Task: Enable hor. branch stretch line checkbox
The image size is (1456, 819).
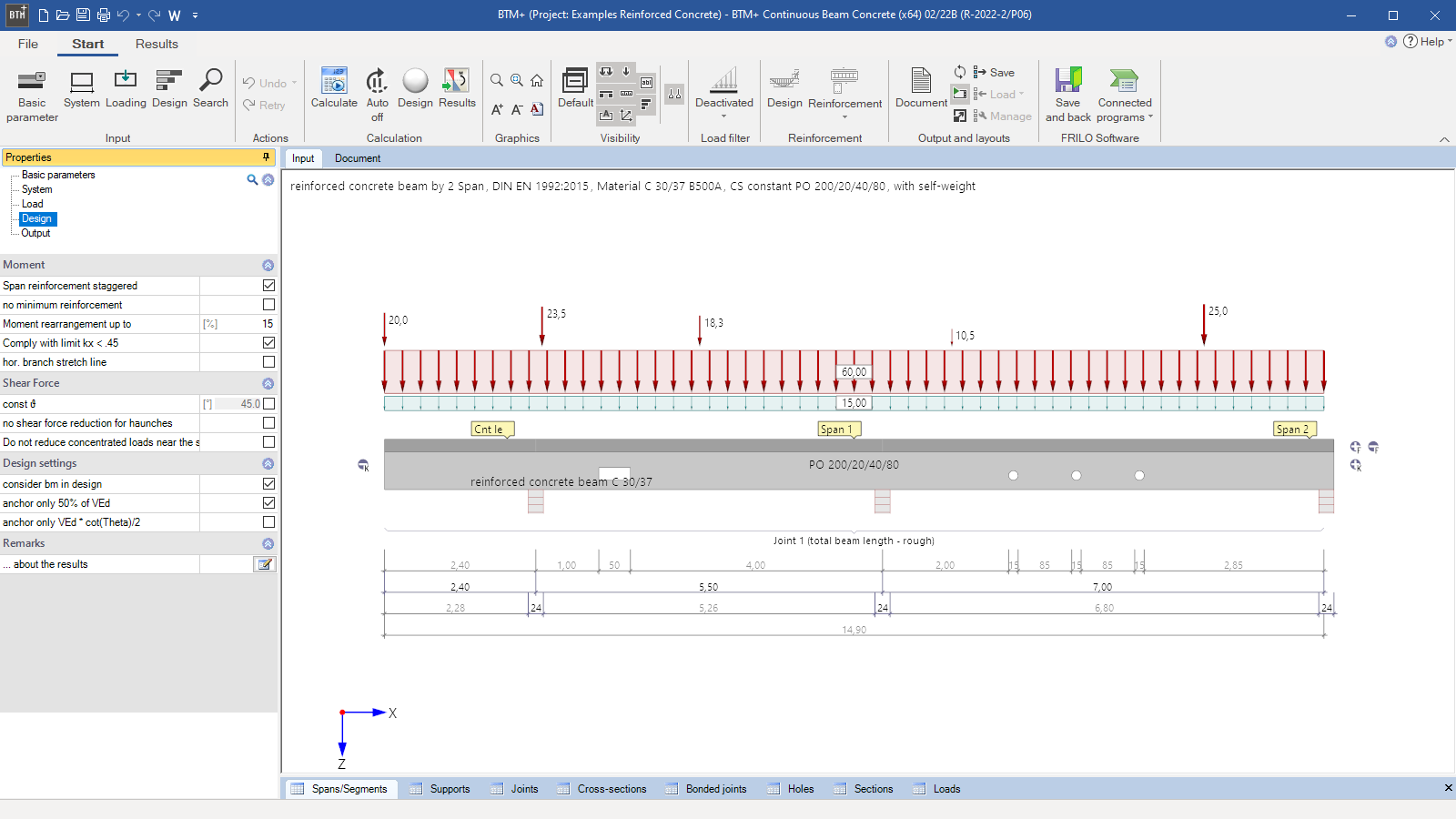Action: (x=268, y=362)
